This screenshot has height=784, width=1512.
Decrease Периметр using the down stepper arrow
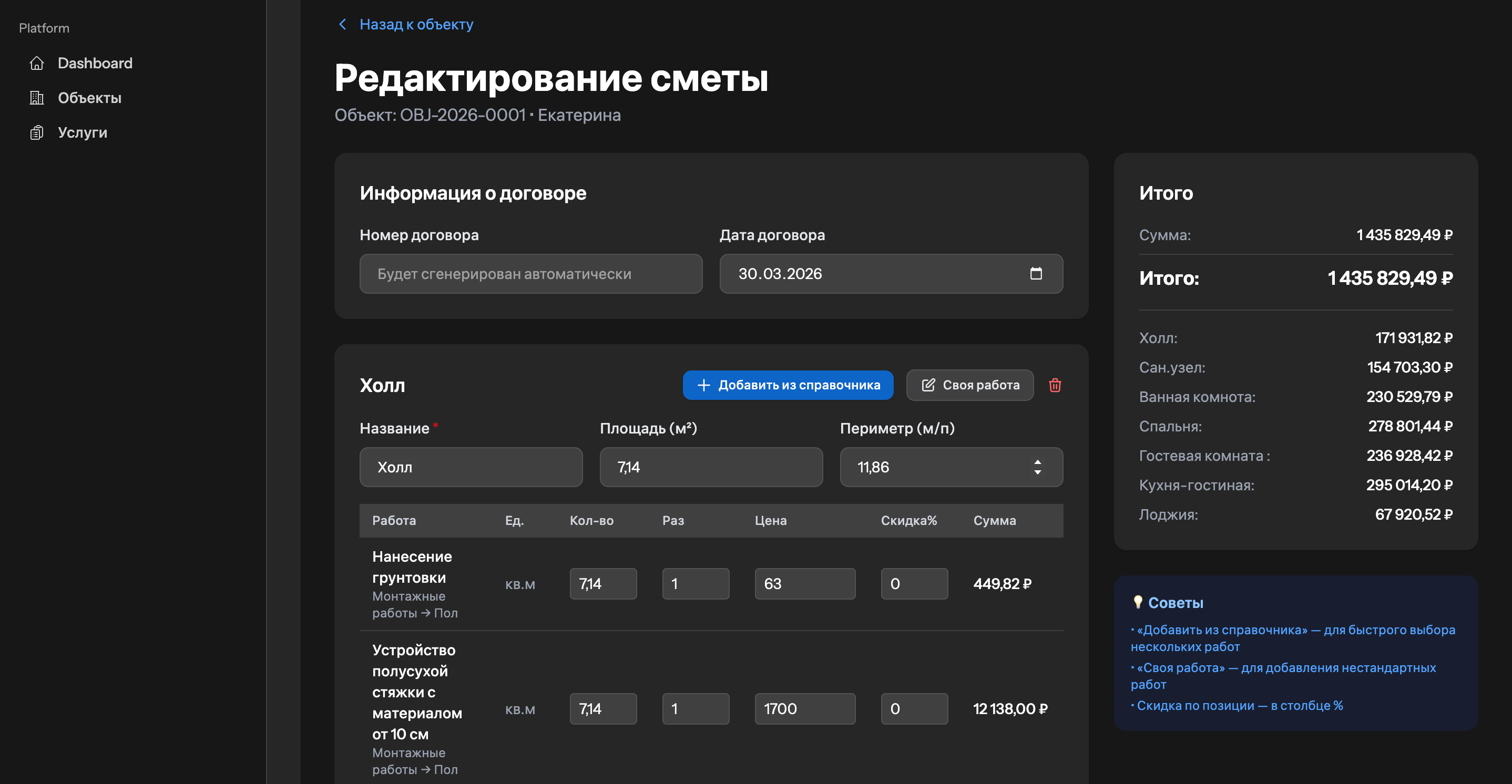[1038, 473]
